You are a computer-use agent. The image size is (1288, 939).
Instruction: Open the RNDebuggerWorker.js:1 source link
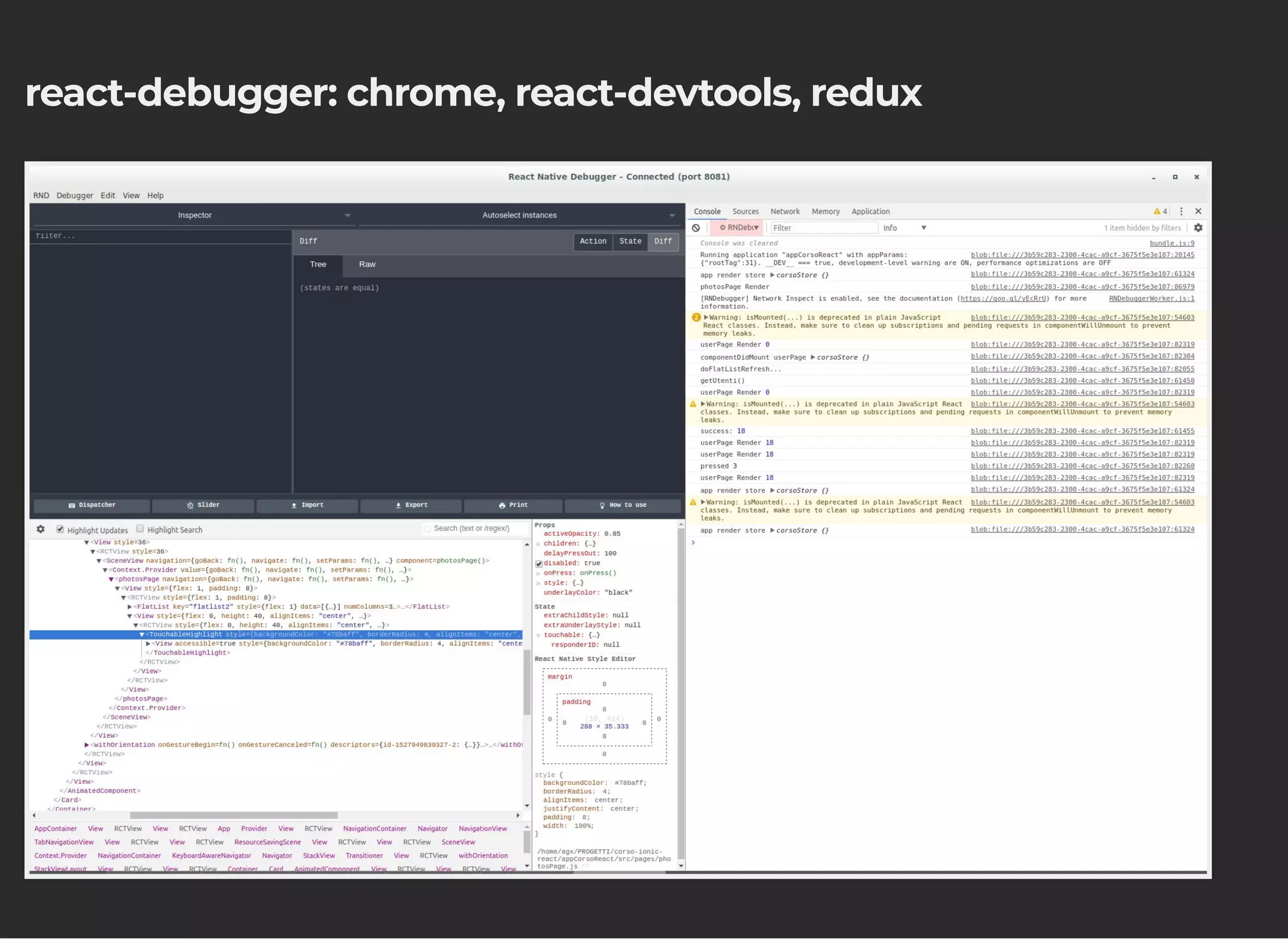tap(1152, 299)
